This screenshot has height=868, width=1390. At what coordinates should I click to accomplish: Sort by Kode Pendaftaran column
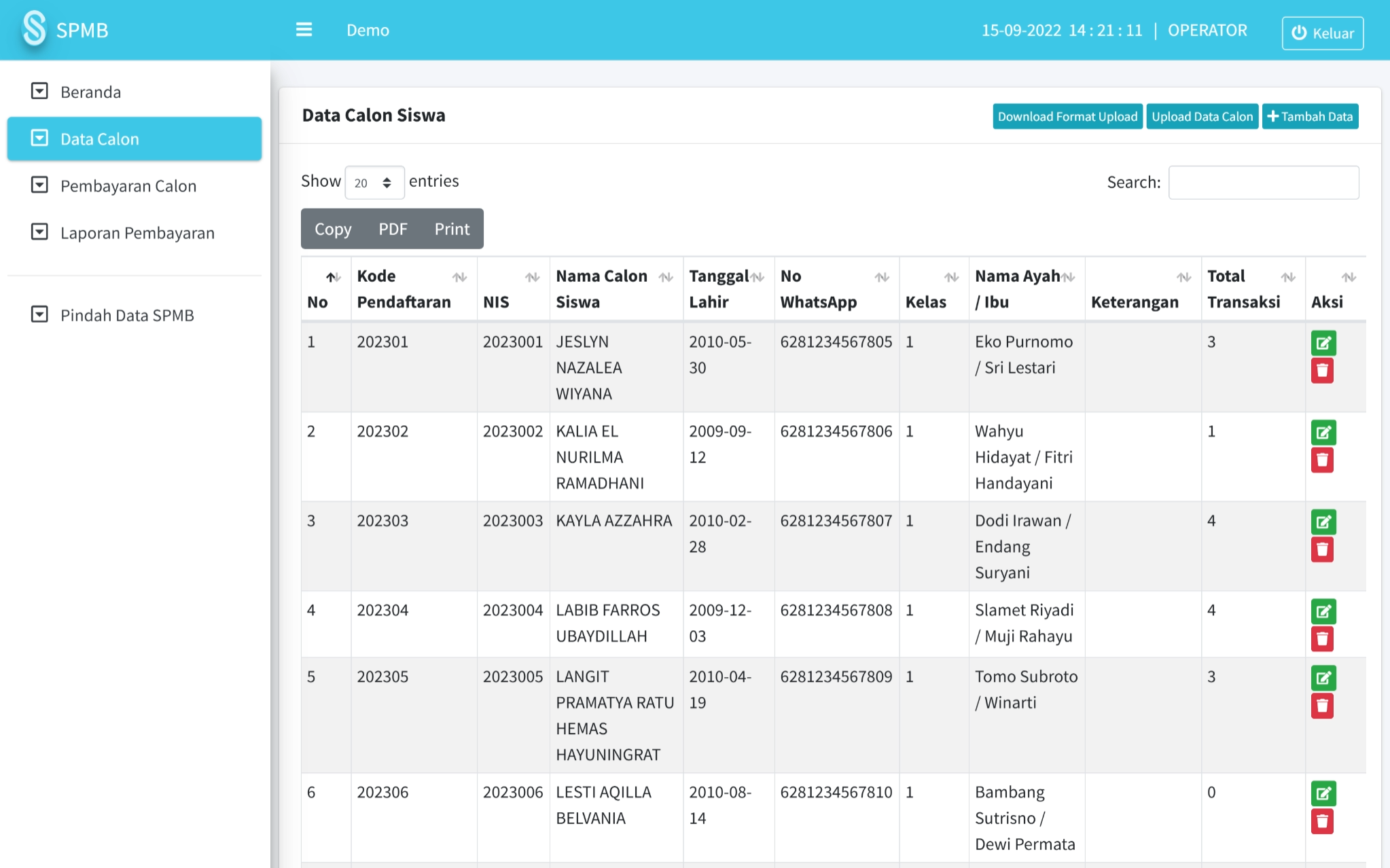[x=414, y=289]
